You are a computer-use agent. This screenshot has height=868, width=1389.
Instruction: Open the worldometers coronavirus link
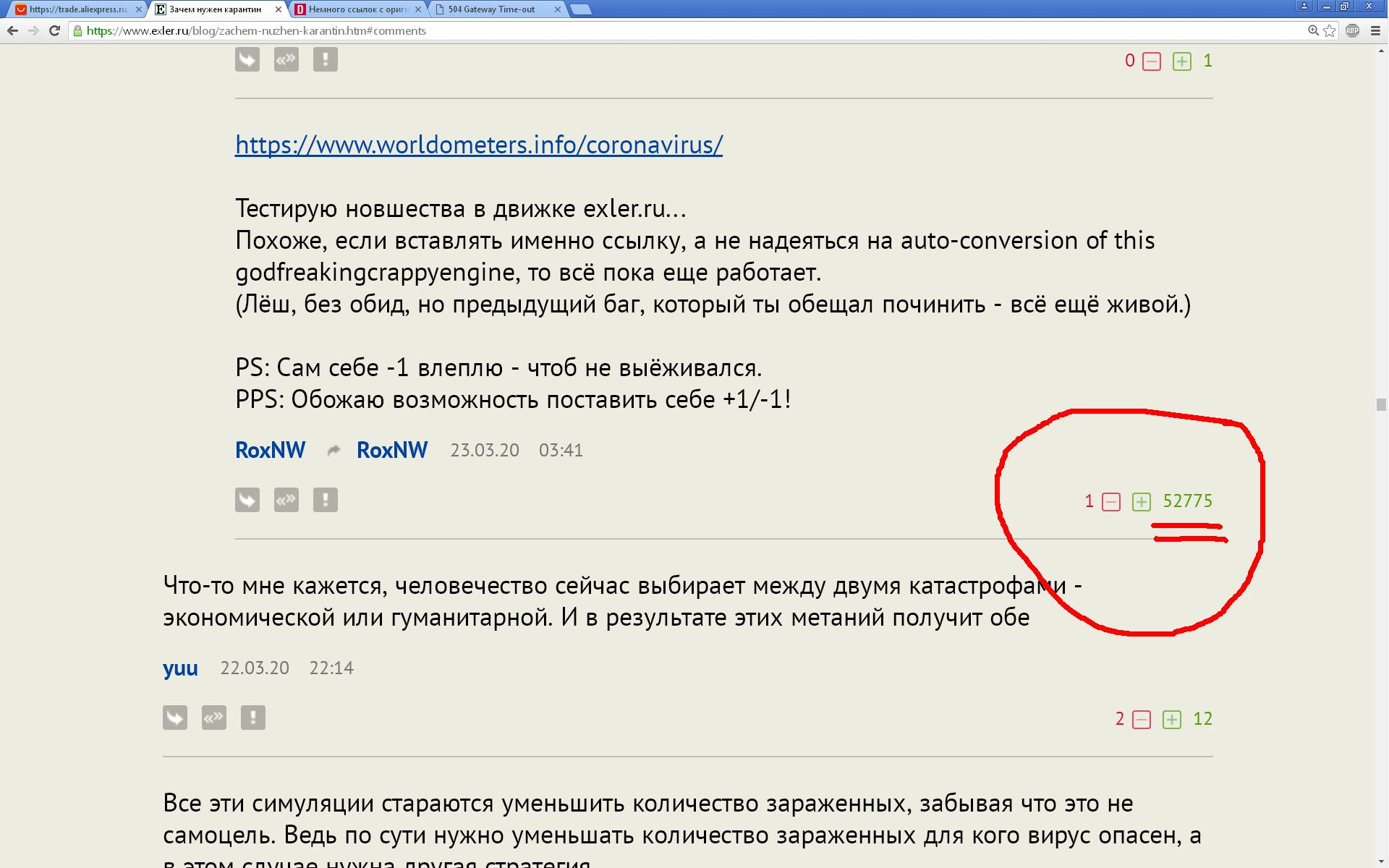tap(479, 145)
